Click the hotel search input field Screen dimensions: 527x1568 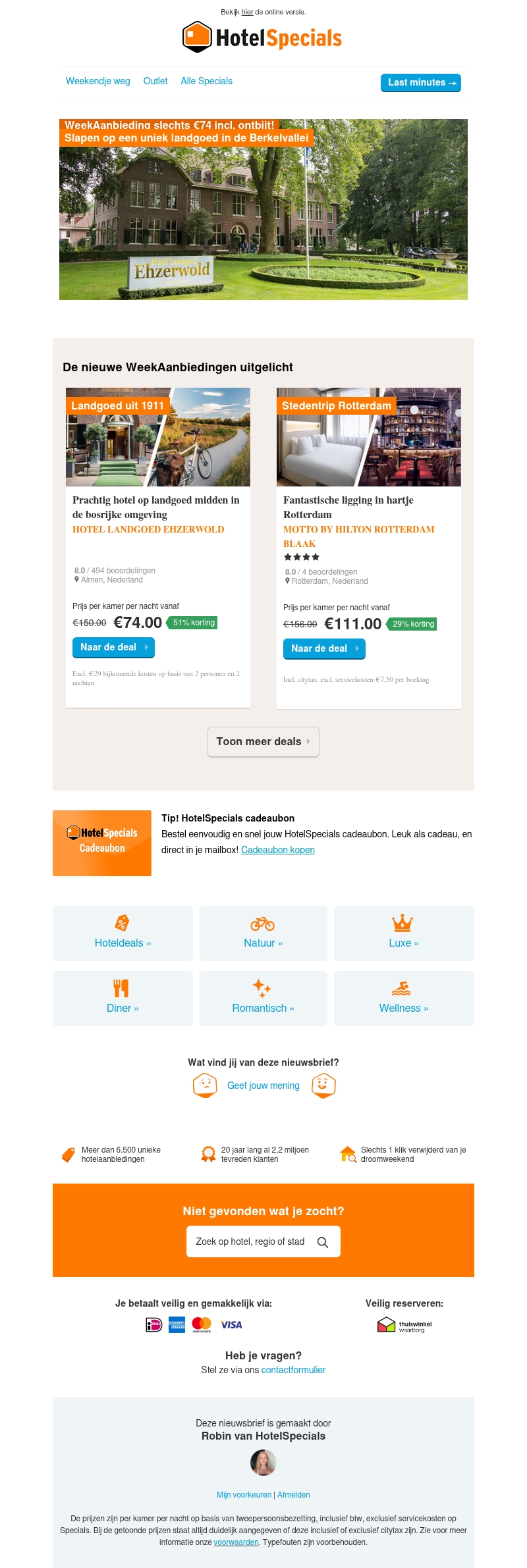coord(263,1241)
